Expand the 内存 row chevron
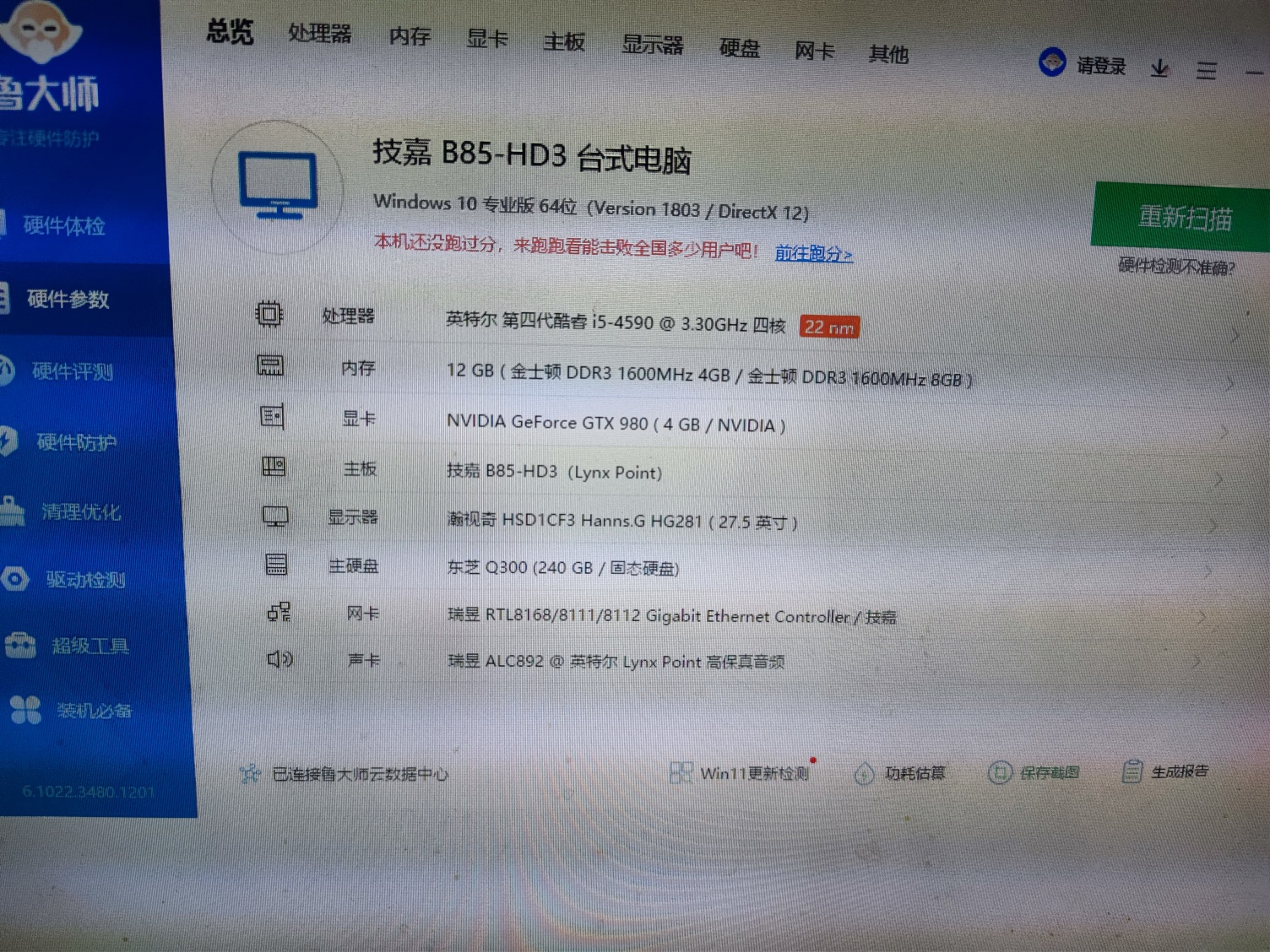 [x=1229, y=384]
